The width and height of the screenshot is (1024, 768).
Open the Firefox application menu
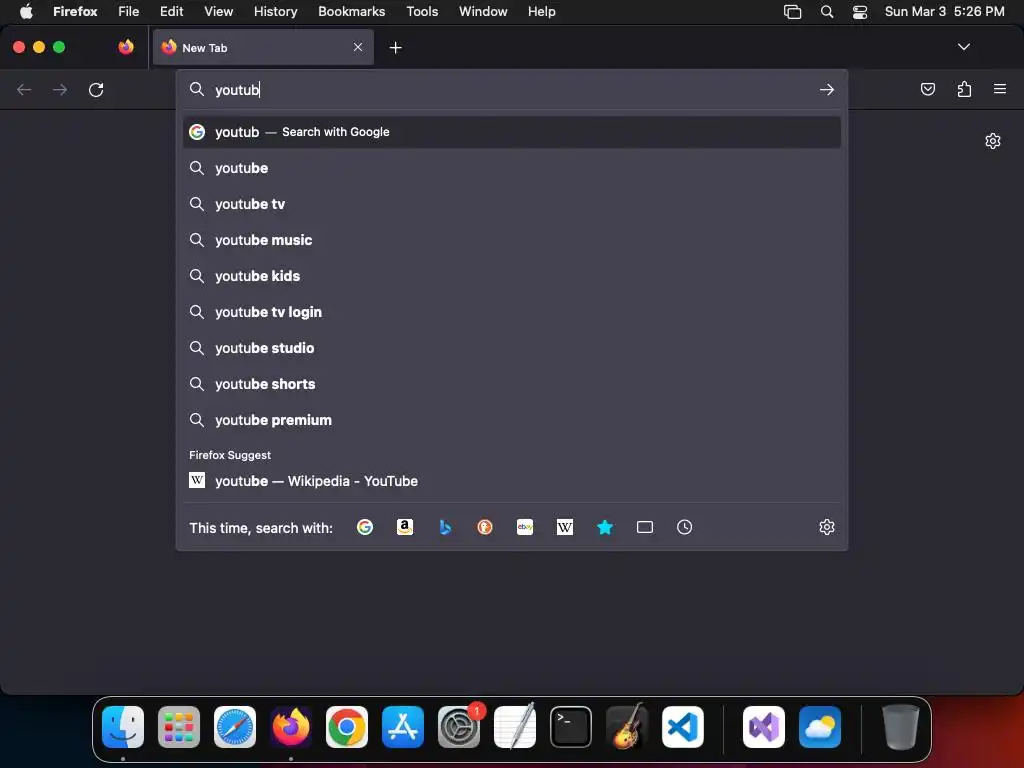click(x=75, y=11)
